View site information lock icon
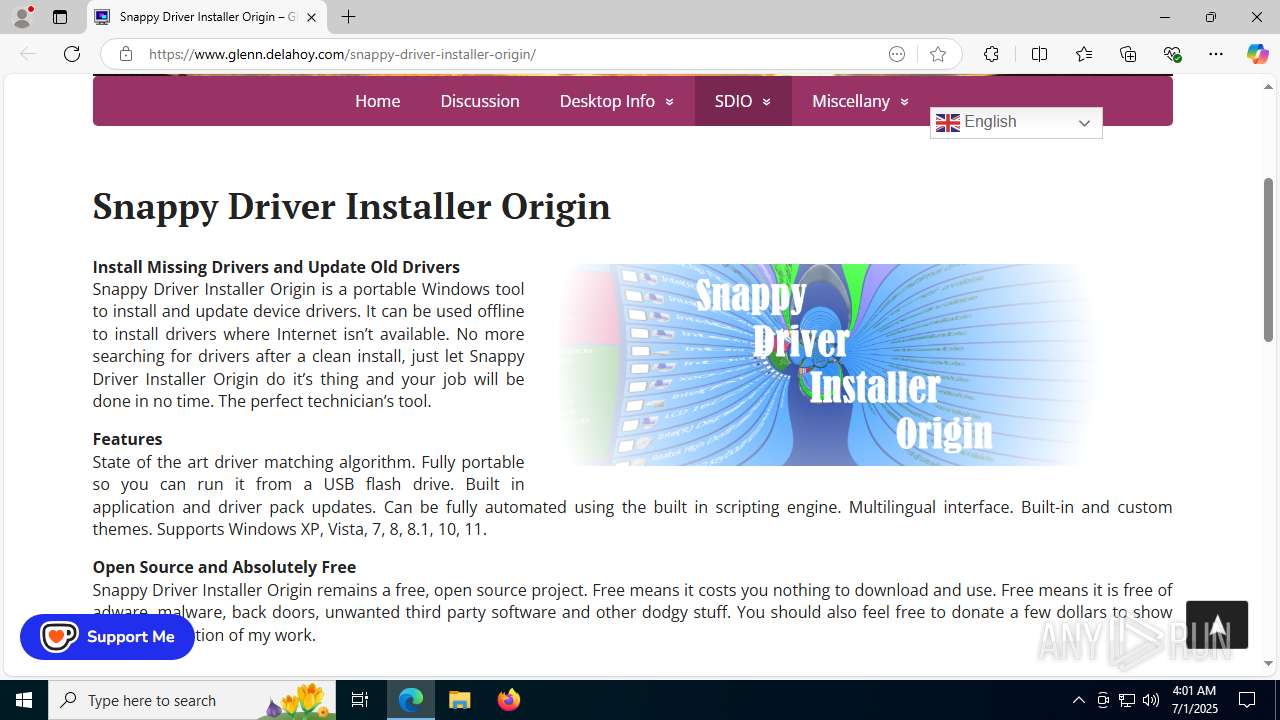The image size is (1280, 720). point(125,54)
